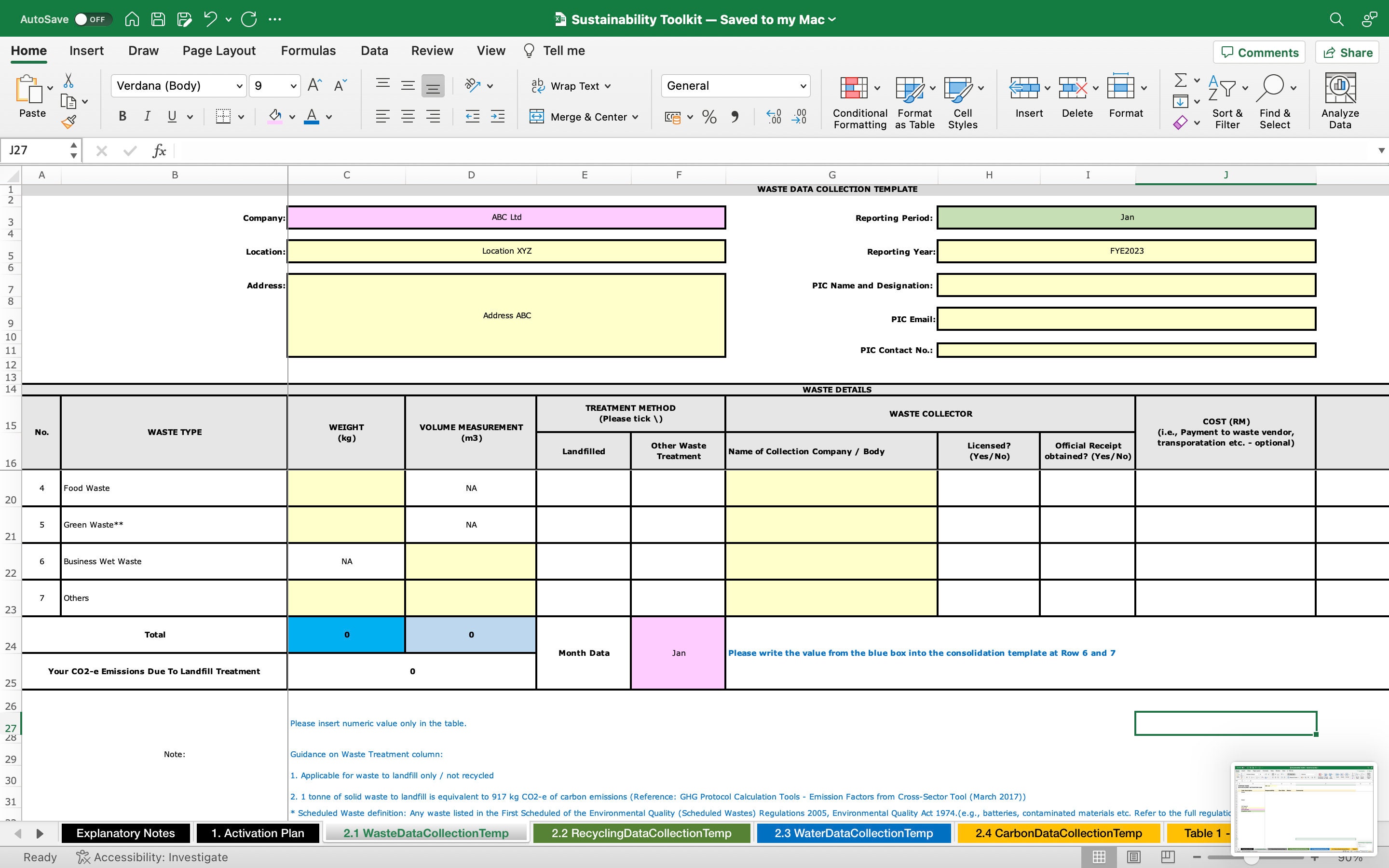Toggle italic formatting
The width and height of the screenshot is (1389, 868).
click(147, 117)
